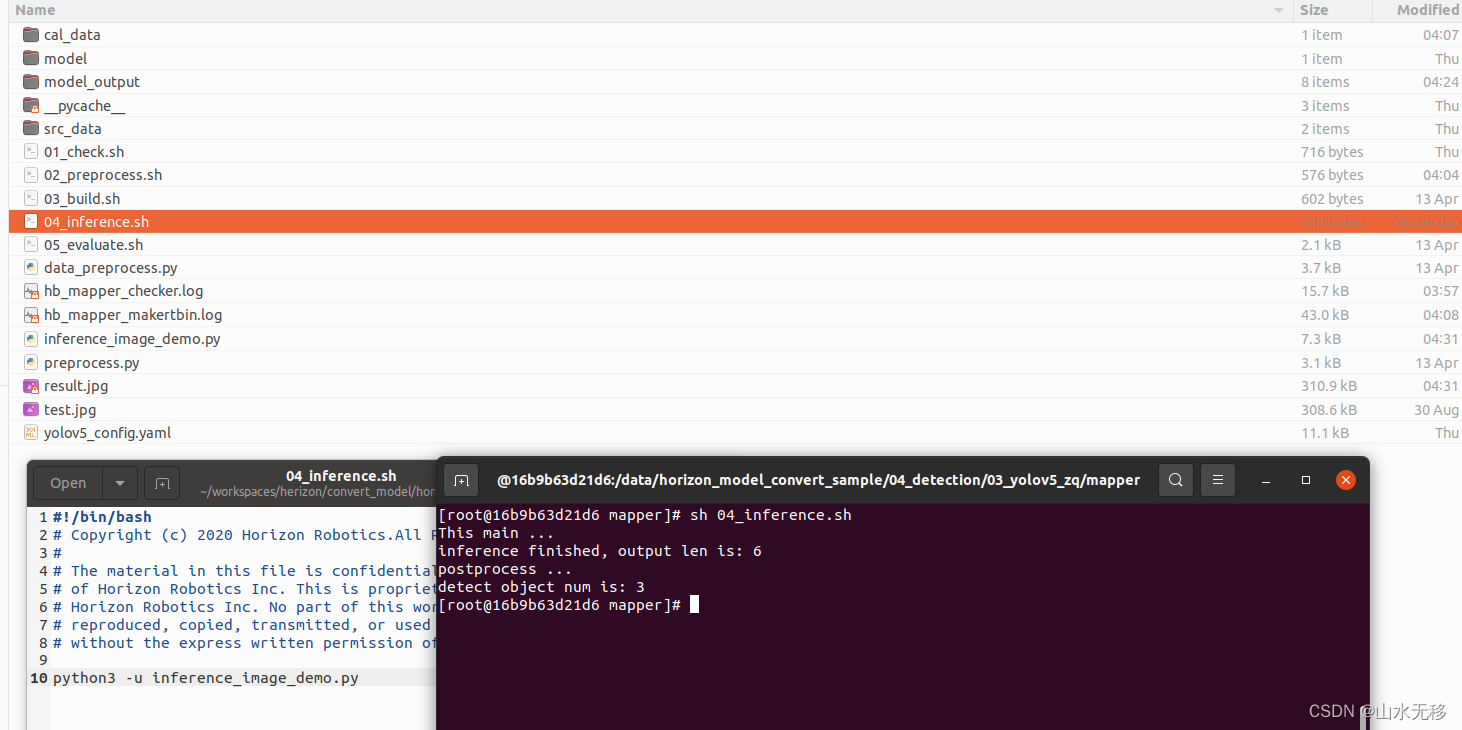Select the result.jpg image file icon

[x=31, y=386]
